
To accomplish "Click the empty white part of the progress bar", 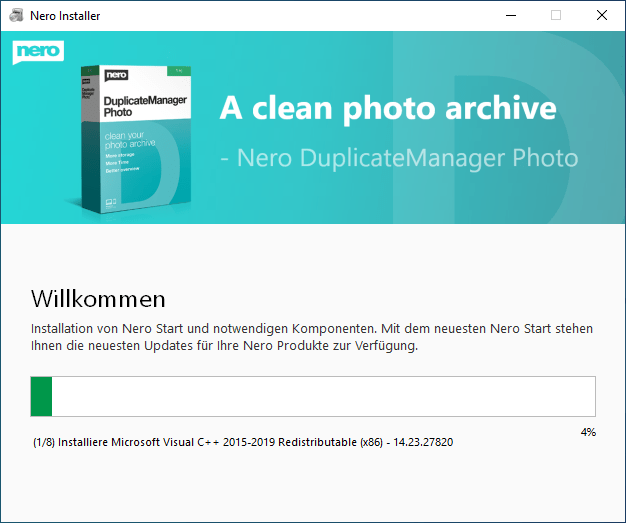I will (322, 396).
